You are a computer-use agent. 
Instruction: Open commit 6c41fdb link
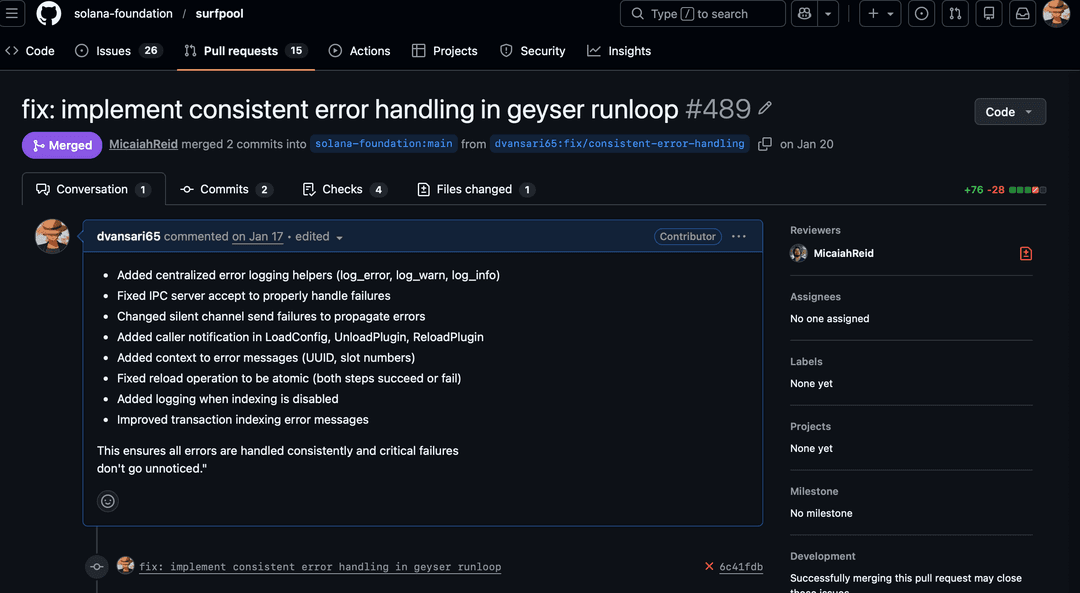click(x=740, y=567)
